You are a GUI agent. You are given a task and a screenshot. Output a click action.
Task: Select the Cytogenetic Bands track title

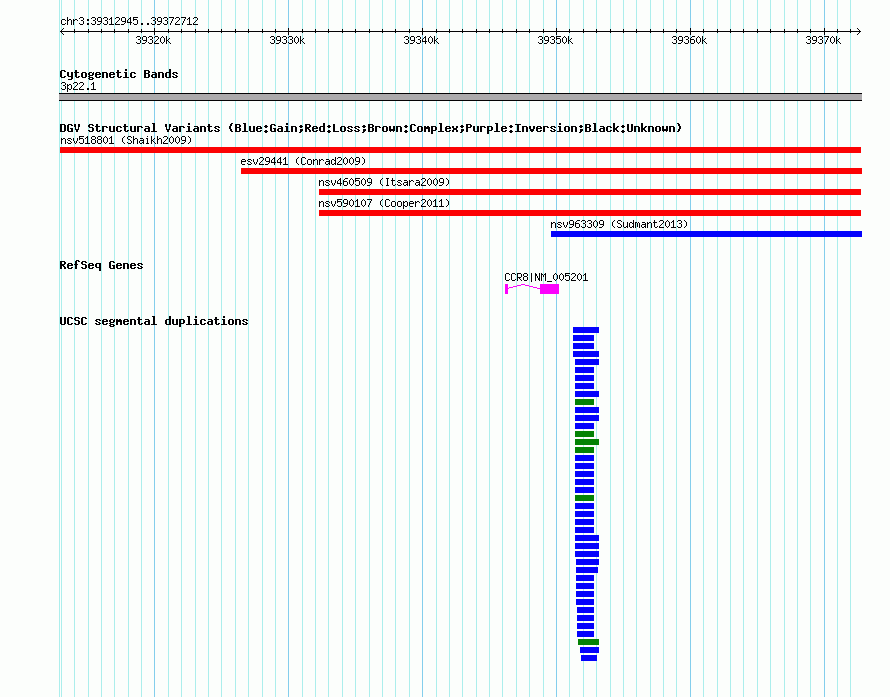pos(119,74)
